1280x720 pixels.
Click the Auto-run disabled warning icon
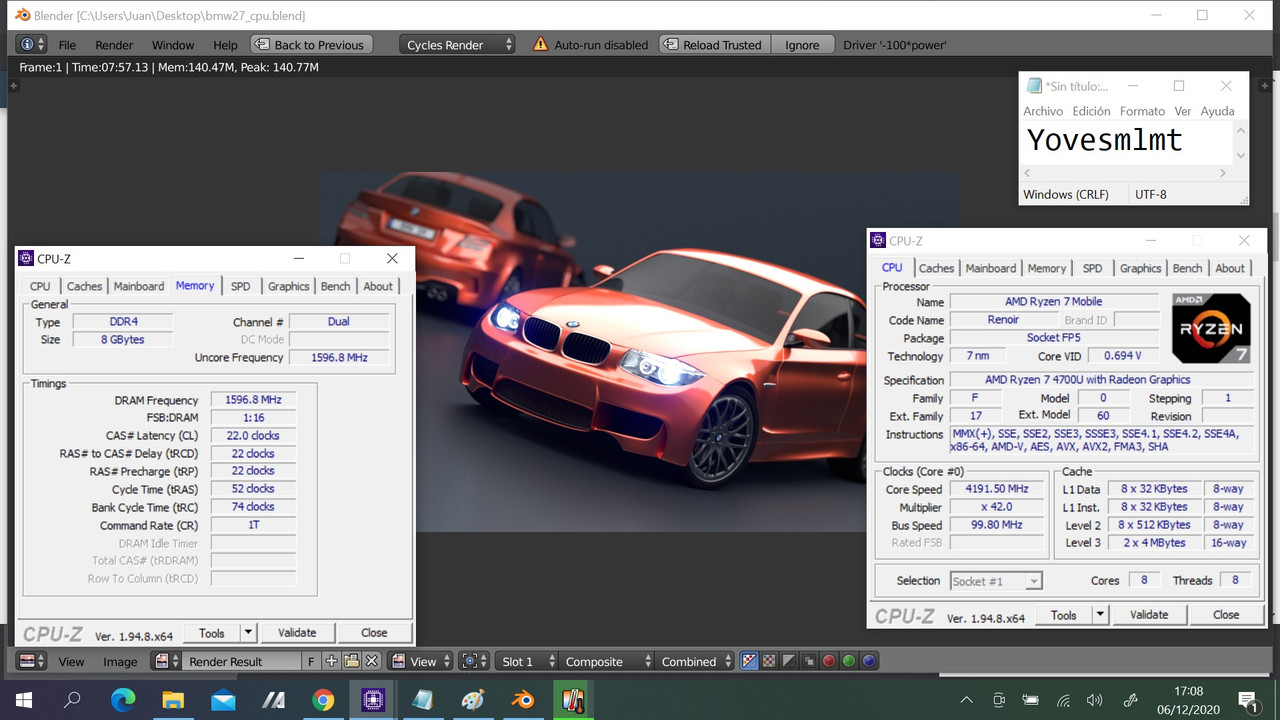540,45
